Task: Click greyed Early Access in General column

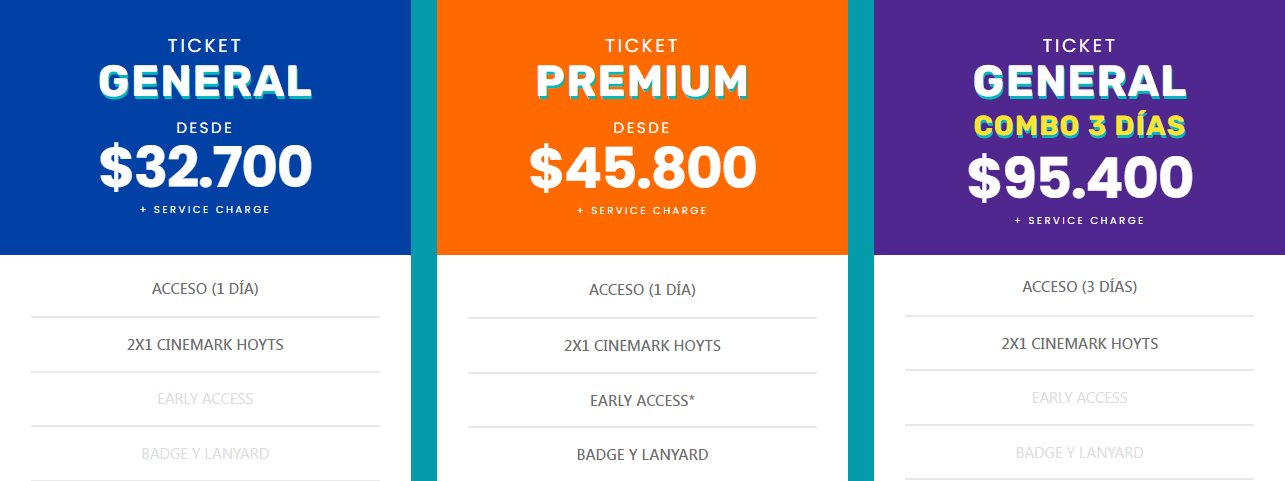Action: pyautogui.click(x=205, y=399)
